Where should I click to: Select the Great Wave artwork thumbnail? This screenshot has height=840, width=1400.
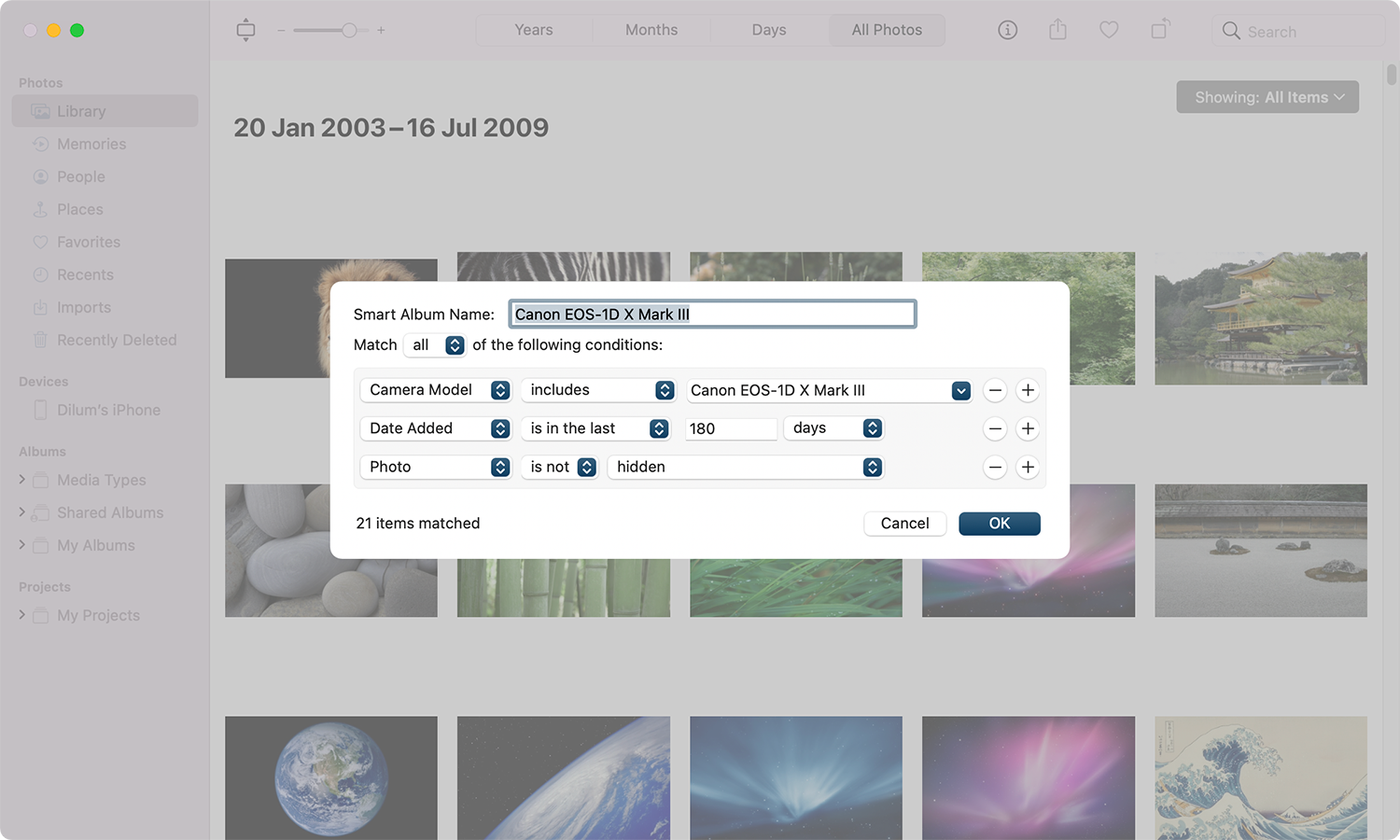[1261, 777]
